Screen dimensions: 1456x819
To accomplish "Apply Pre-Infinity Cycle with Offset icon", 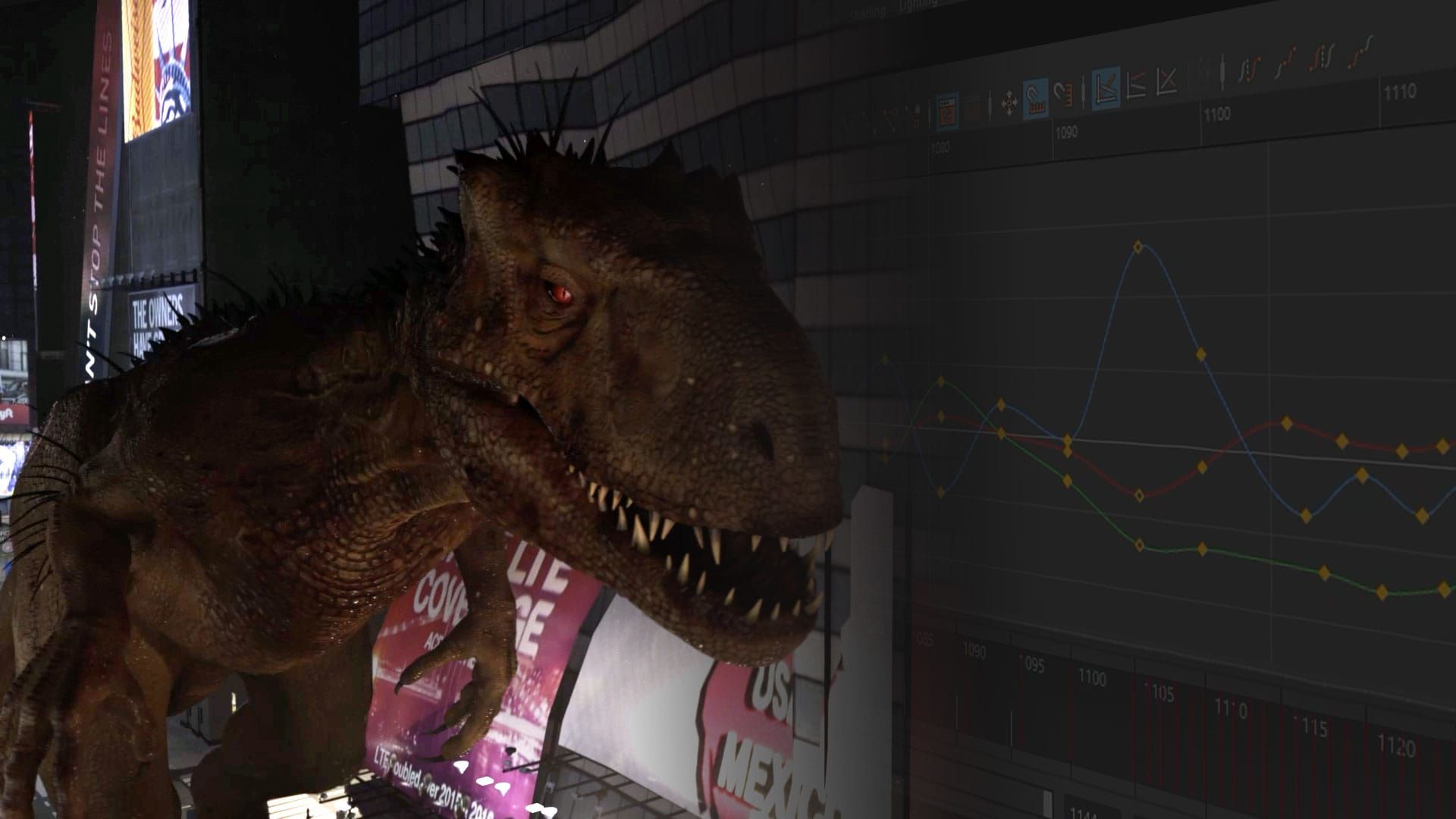I will click(x=1285, y=63).
